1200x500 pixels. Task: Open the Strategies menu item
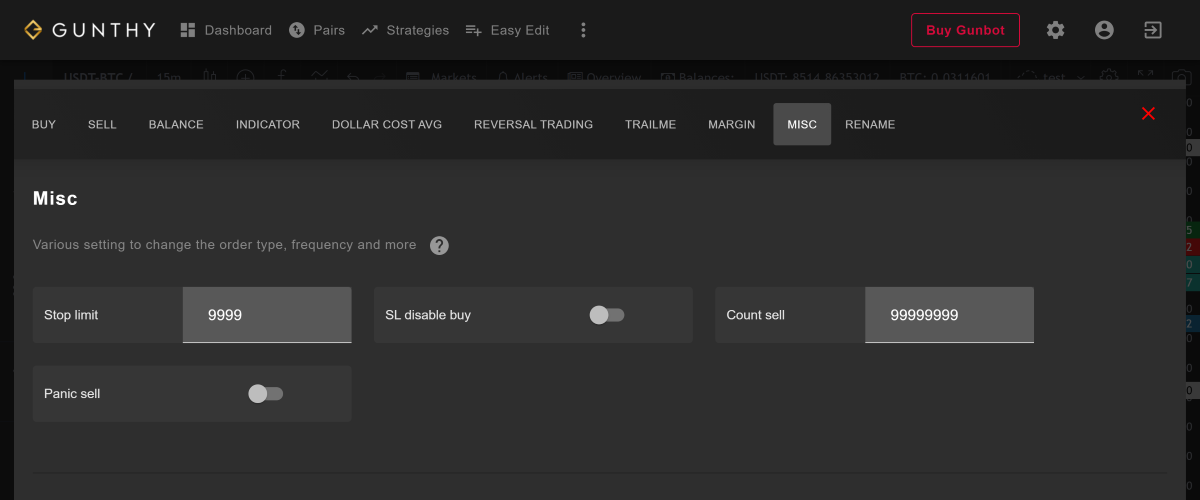405,30
